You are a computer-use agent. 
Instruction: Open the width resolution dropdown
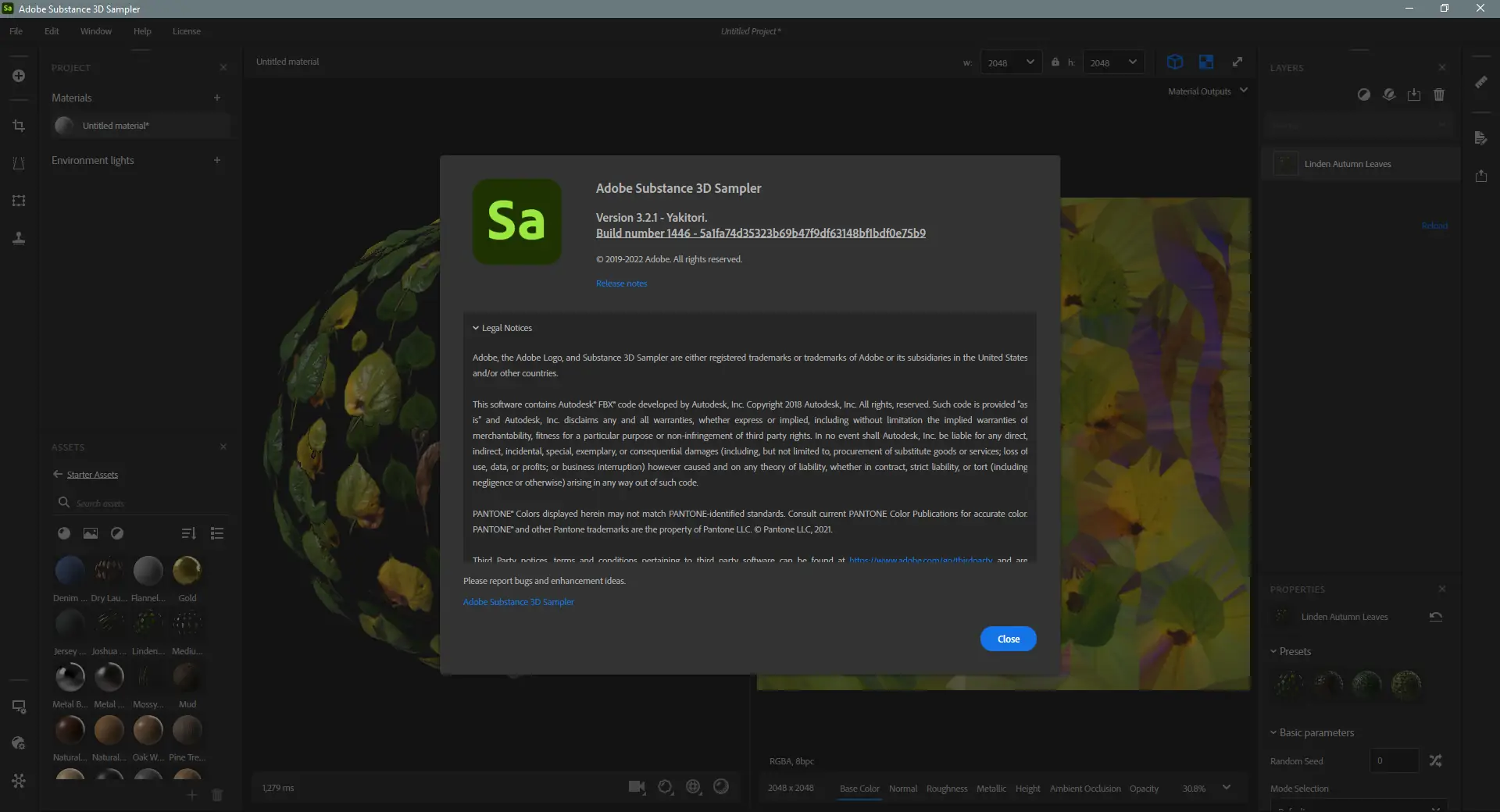pos(1011,62)
